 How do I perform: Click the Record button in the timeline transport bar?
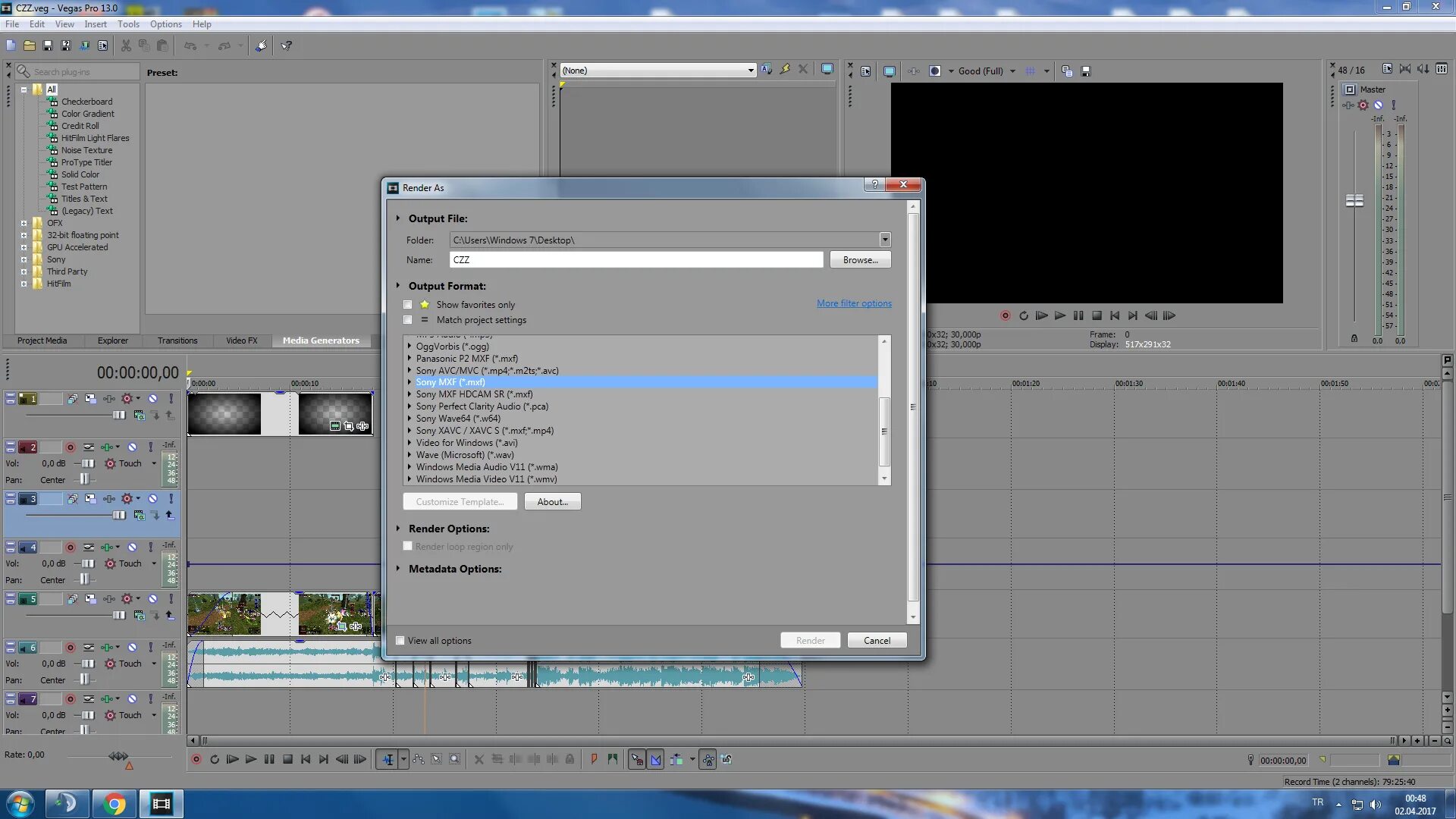196,759
